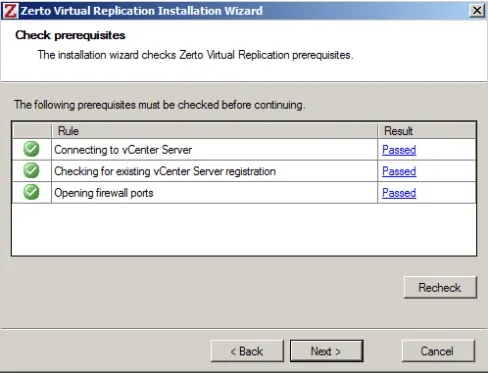Select 'Checking for existing vCenter Server registration' text
The height and width of the screenshot is (373, 488).
(x=165, y=171)
